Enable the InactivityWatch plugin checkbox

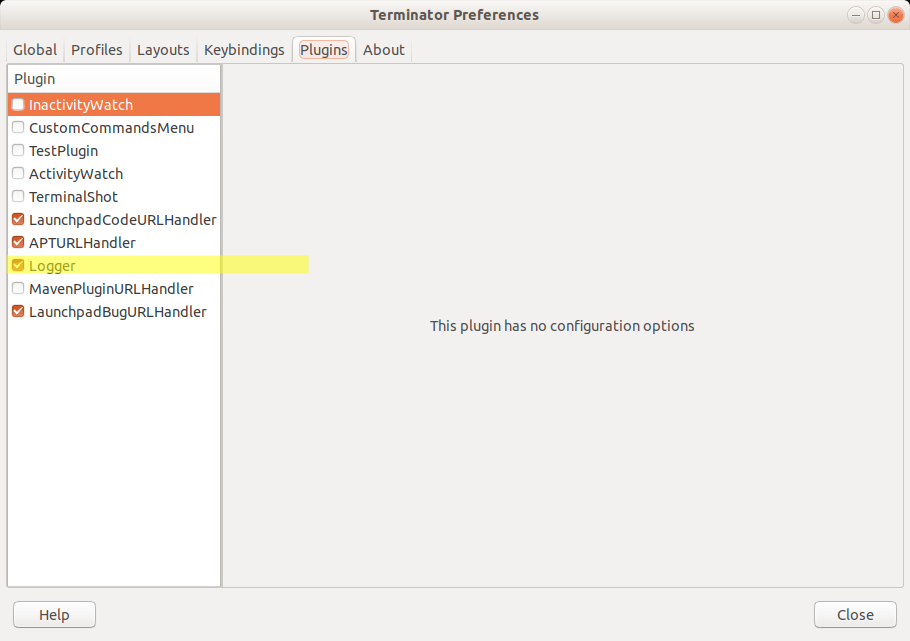(17, 104)
